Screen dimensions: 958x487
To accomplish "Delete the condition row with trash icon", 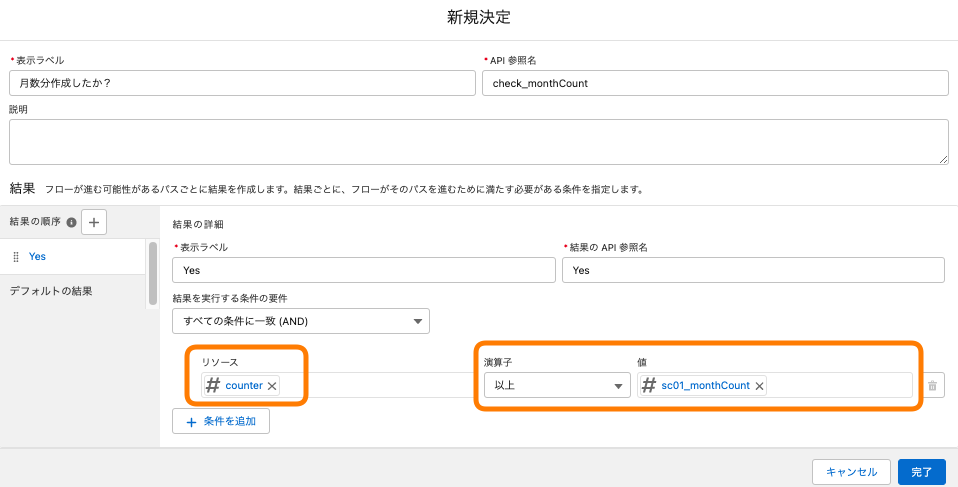I will (932, 386).
